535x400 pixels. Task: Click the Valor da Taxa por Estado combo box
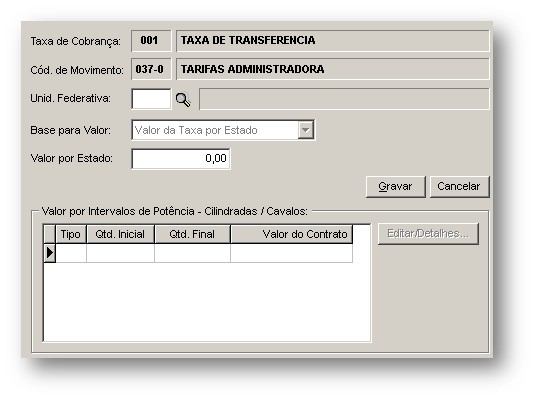coord(223,130)
